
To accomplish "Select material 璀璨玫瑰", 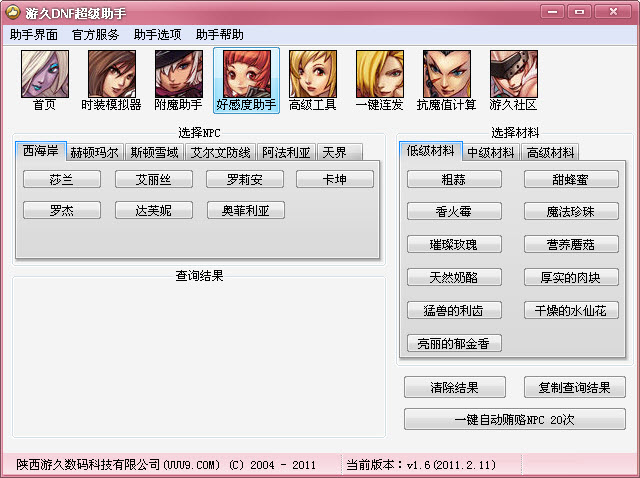I will 454,244.
